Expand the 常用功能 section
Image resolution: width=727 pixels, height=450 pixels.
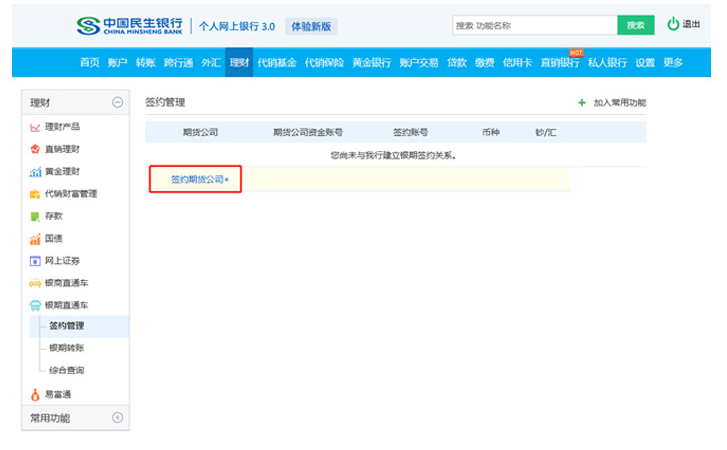[x=117, y=418]
